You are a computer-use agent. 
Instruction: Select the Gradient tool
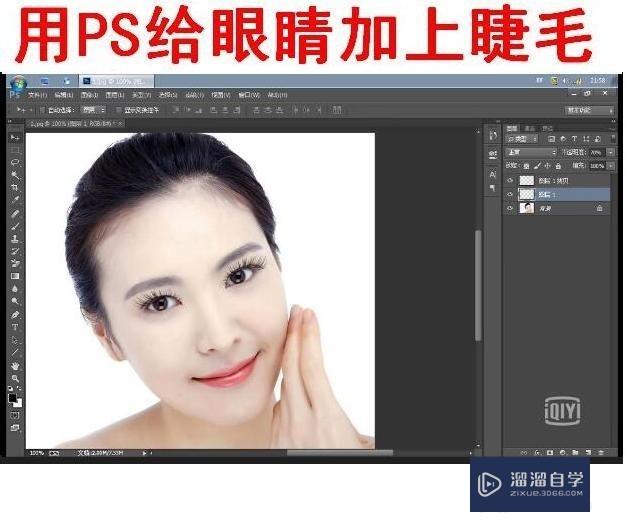(15, 276)
